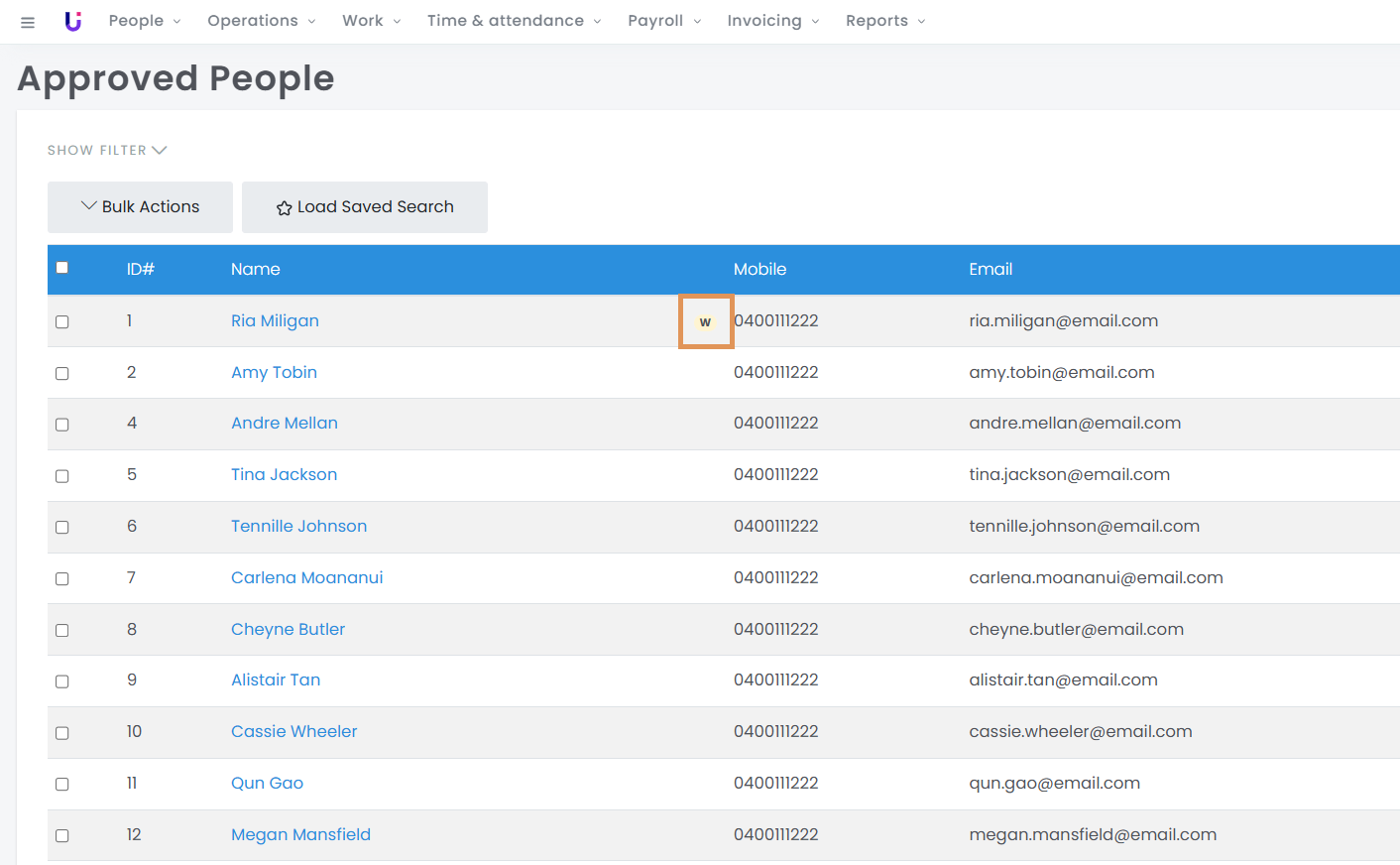Viewport: 1400px width, 865px height.
Task: Toggle the checkbox for Megan Mansfield
Action: [x=62, y=835]
